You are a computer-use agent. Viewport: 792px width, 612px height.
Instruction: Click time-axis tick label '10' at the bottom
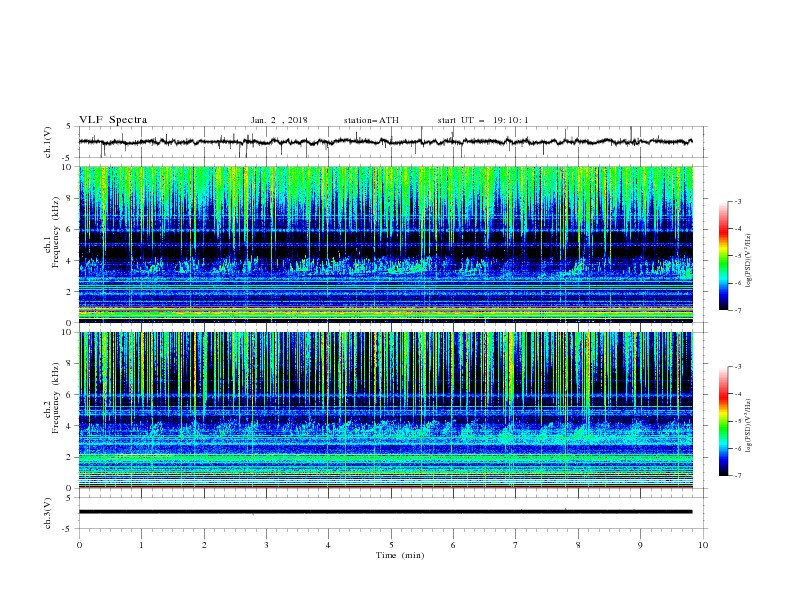pyautogui.click(x=703, y=545)
